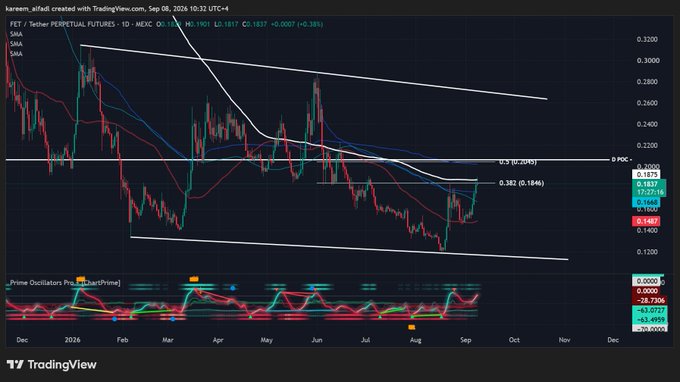The height and width of the screenshot is (382, 680).
Task: Click the 0.1200 price axis label
Action: tap(647, 252)
